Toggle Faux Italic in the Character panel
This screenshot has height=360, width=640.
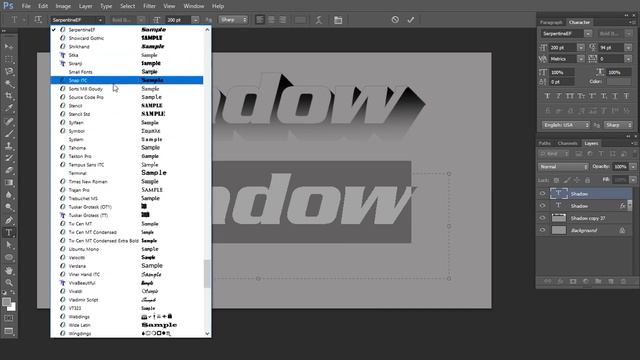(558, 96)
